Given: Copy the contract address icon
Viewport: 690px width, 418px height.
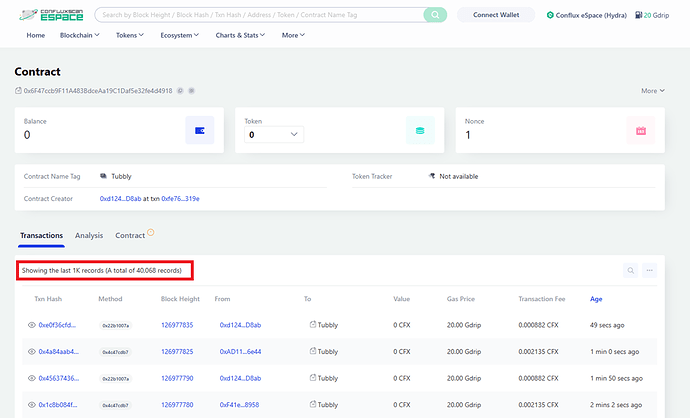Looking at the screenshot, I should click(x=180, y=91).
